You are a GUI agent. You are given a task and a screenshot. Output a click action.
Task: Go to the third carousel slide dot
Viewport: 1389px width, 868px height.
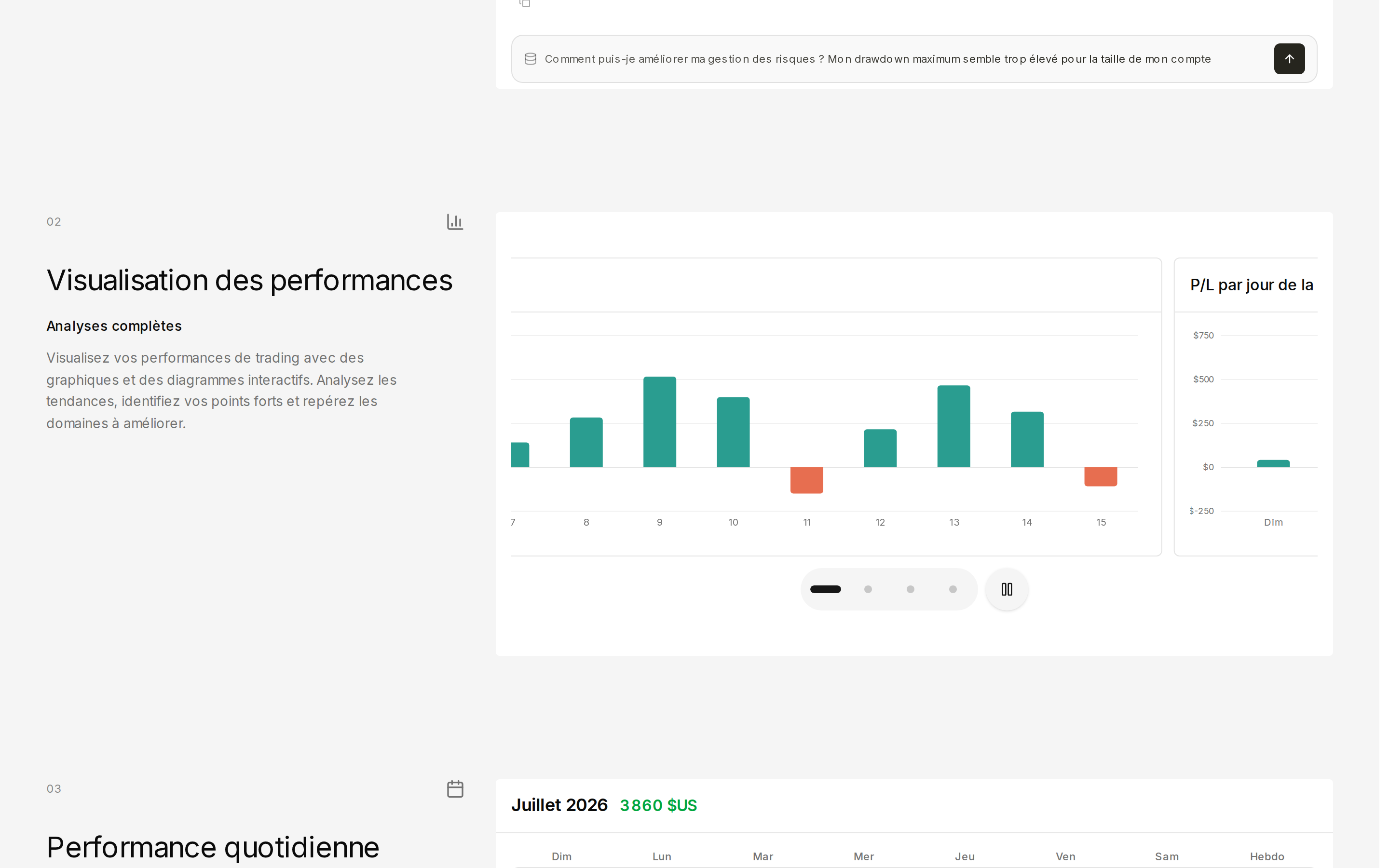click(910, 589)
